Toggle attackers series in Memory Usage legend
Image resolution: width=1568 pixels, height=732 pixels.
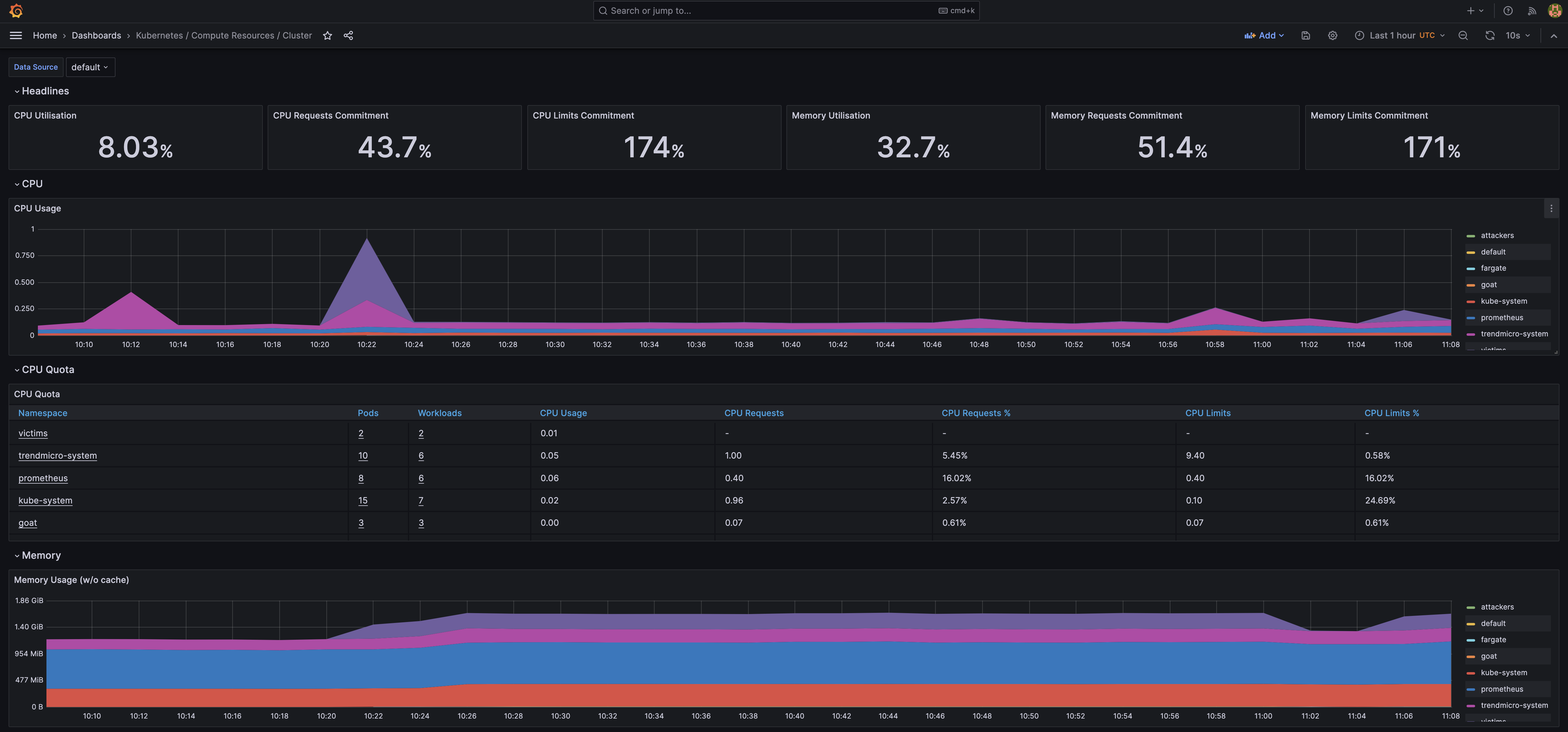click(x=1497, y=607)
